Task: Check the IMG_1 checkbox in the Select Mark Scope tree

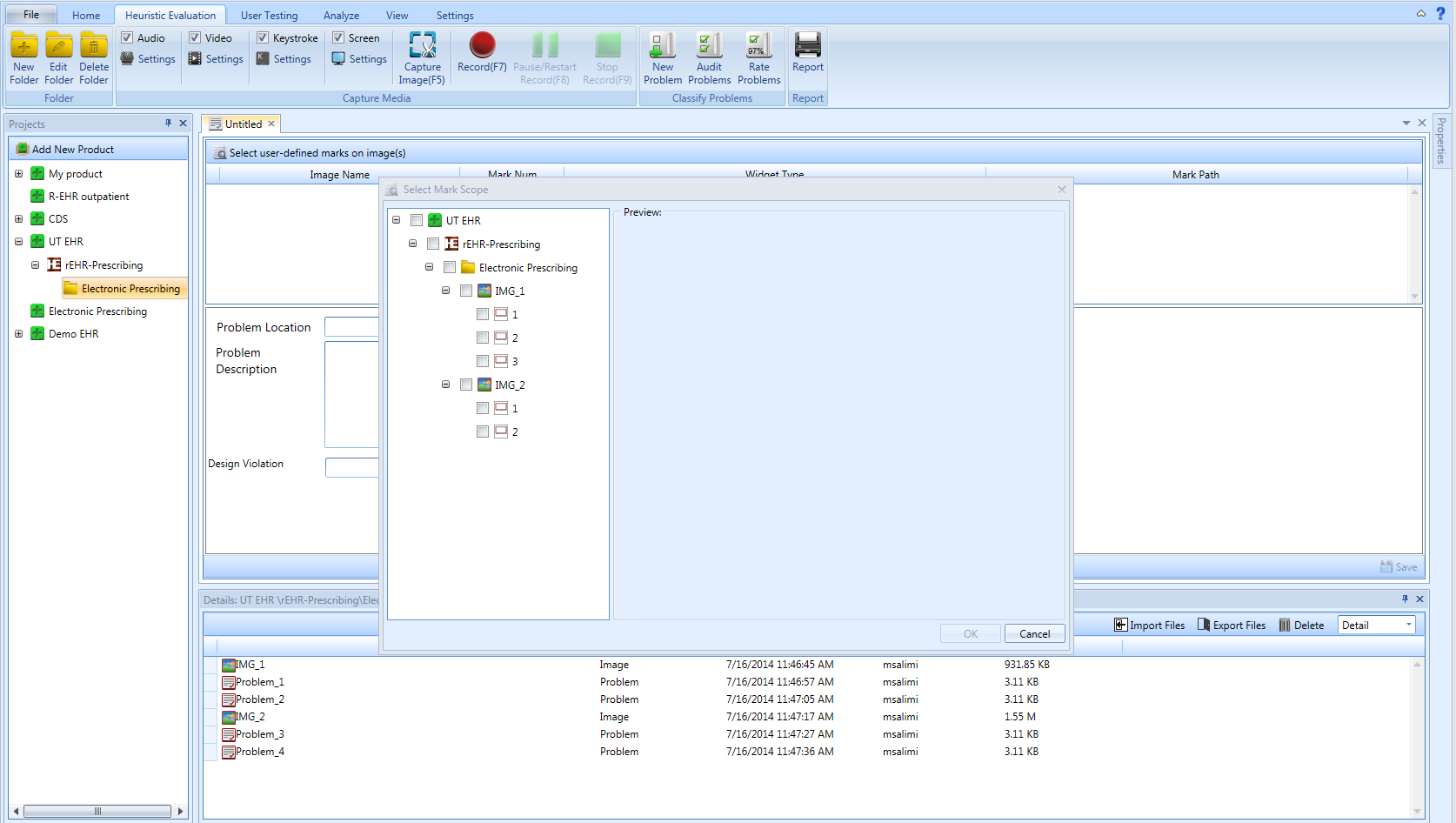Action: pyautogui.click(x=466, y=291)
